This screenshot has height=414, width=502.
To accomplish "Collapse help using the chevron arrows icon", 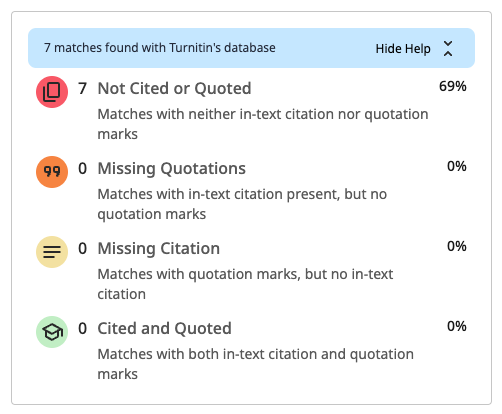I will pos(448,49).
